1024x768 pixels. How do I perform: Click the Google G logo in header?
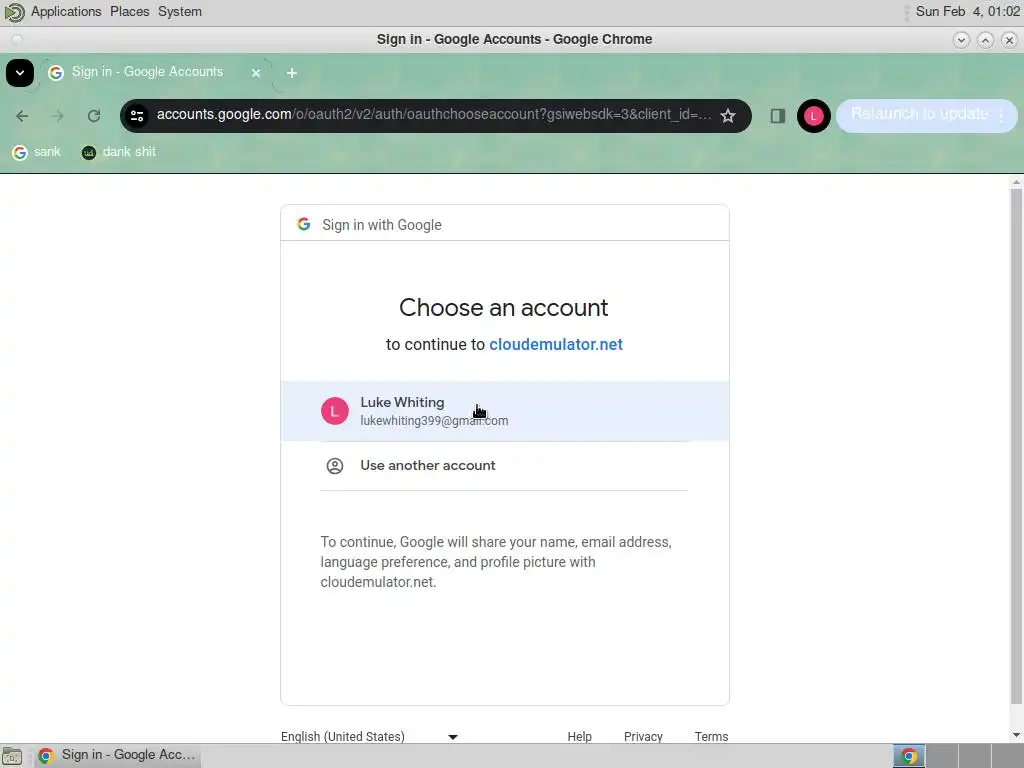pos(304,224)
